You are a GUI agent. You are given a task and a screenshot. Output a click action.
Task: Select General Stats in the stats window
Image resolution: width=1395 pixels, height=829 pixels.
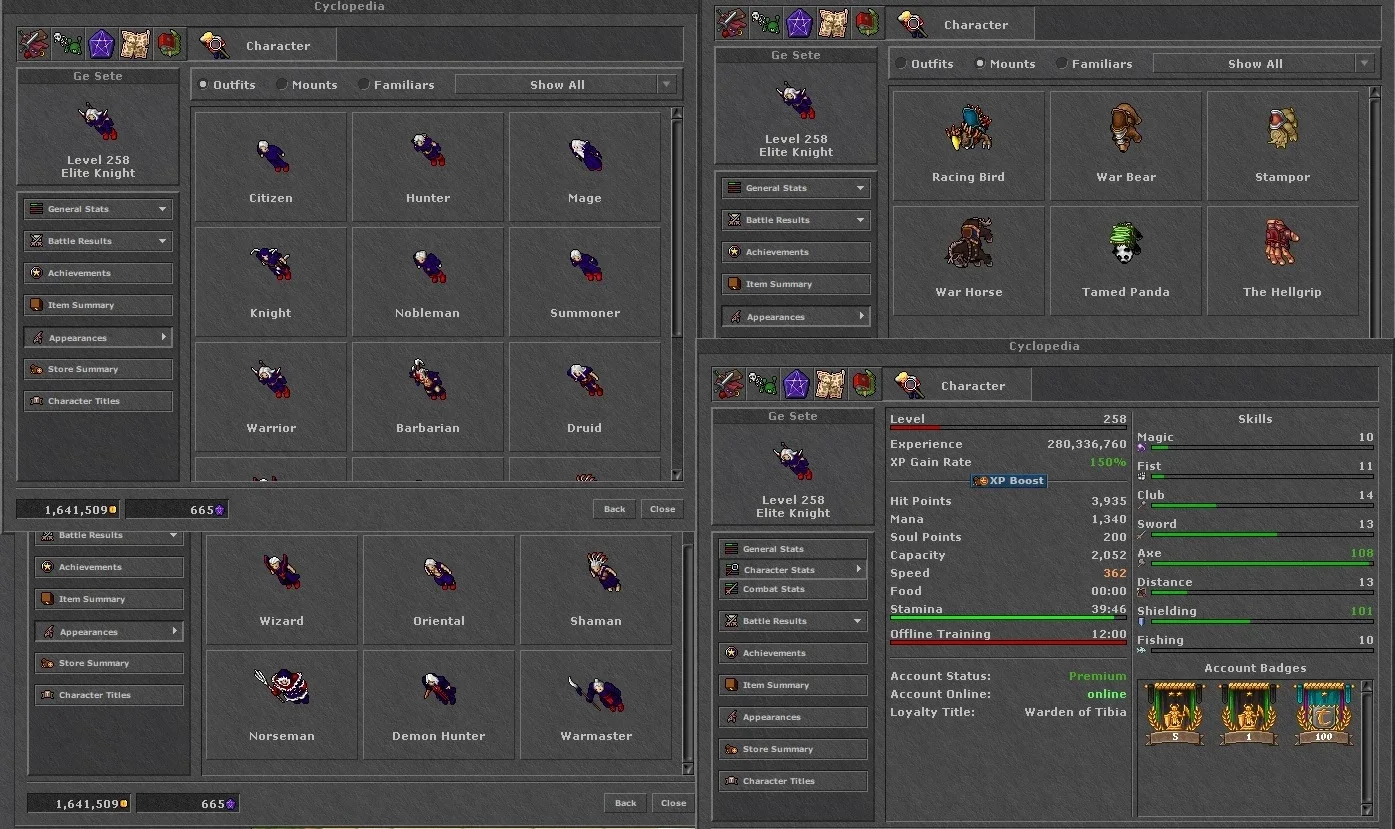pyautogui.click(x=793, y=549)
